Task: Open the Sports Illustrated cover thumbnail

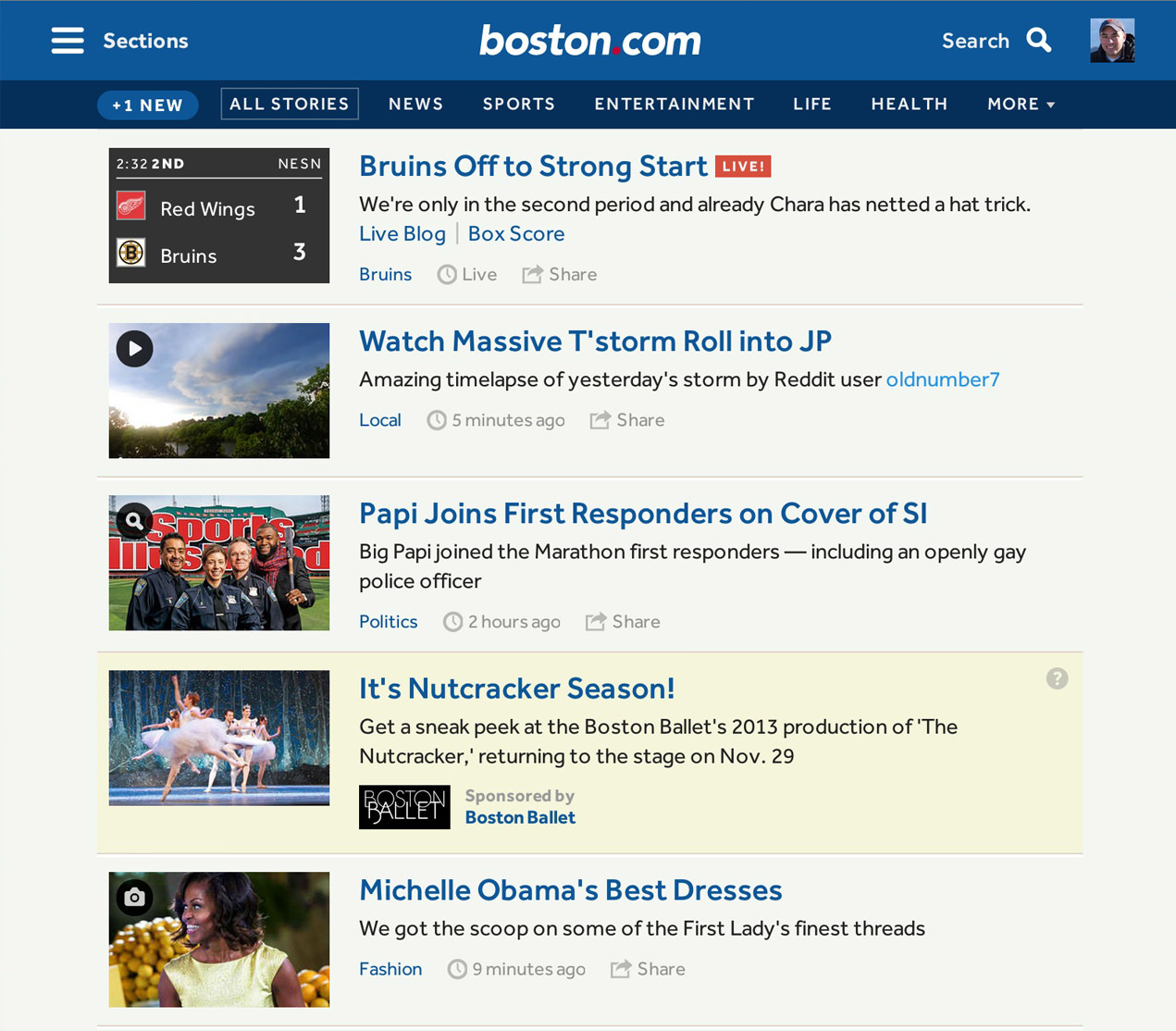Action: click(x=219, y=563)
